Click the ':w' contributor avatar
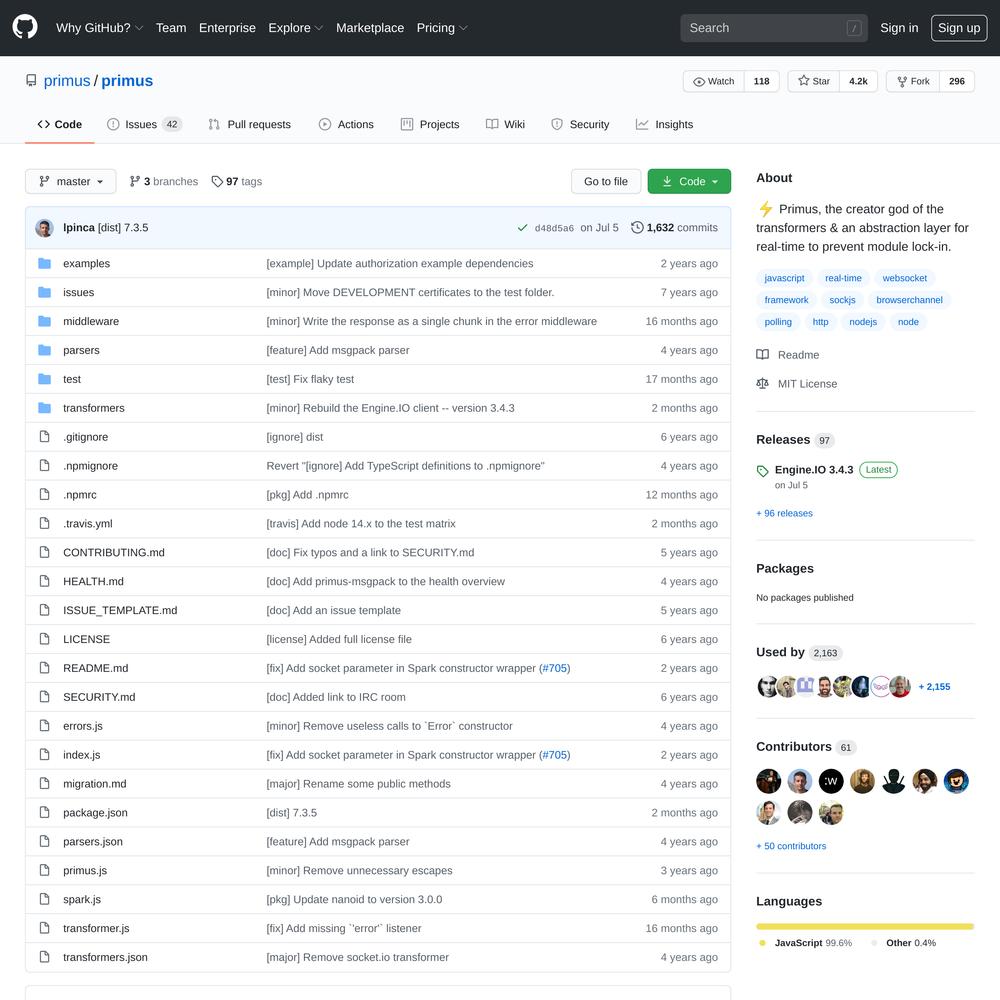1000x1000 pixels. (831, 781)
